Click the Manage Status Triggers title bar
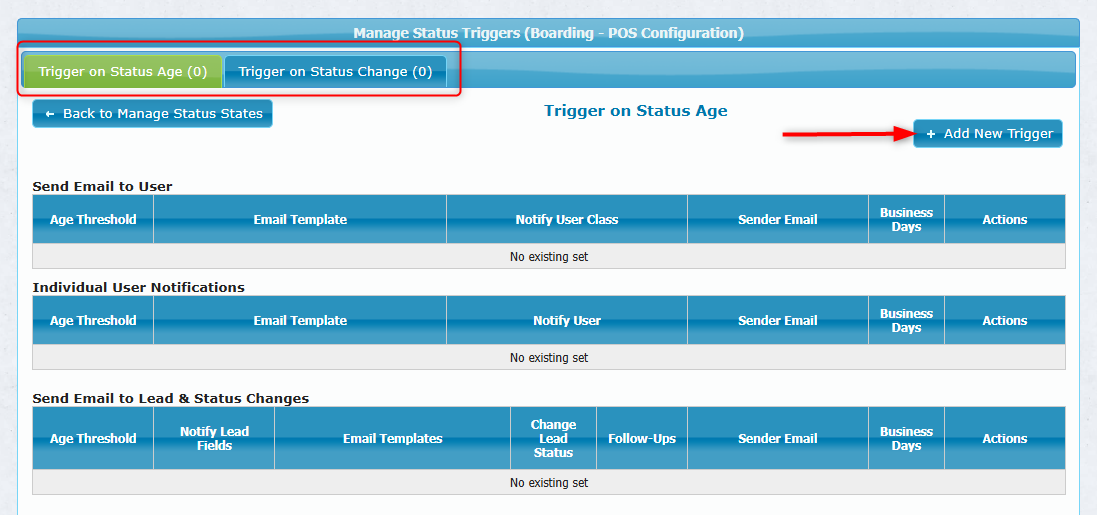Viewport: 1097px width, 515px height. click(x=548, y=33)
